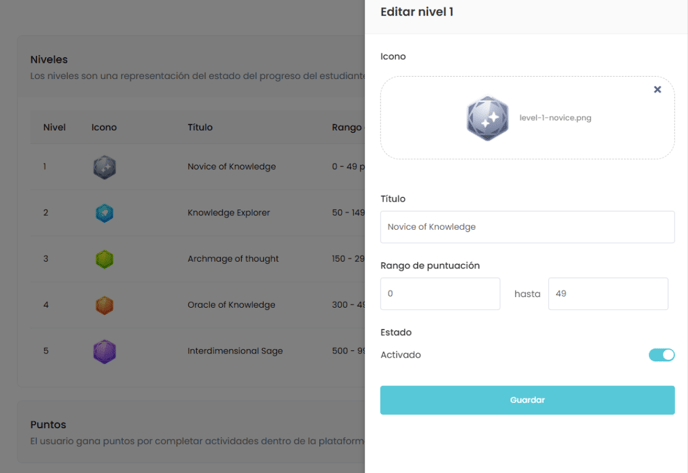Click the gray Novice of Knowledge icon
This screenshot has height=473, width=688.
point(104,167)
